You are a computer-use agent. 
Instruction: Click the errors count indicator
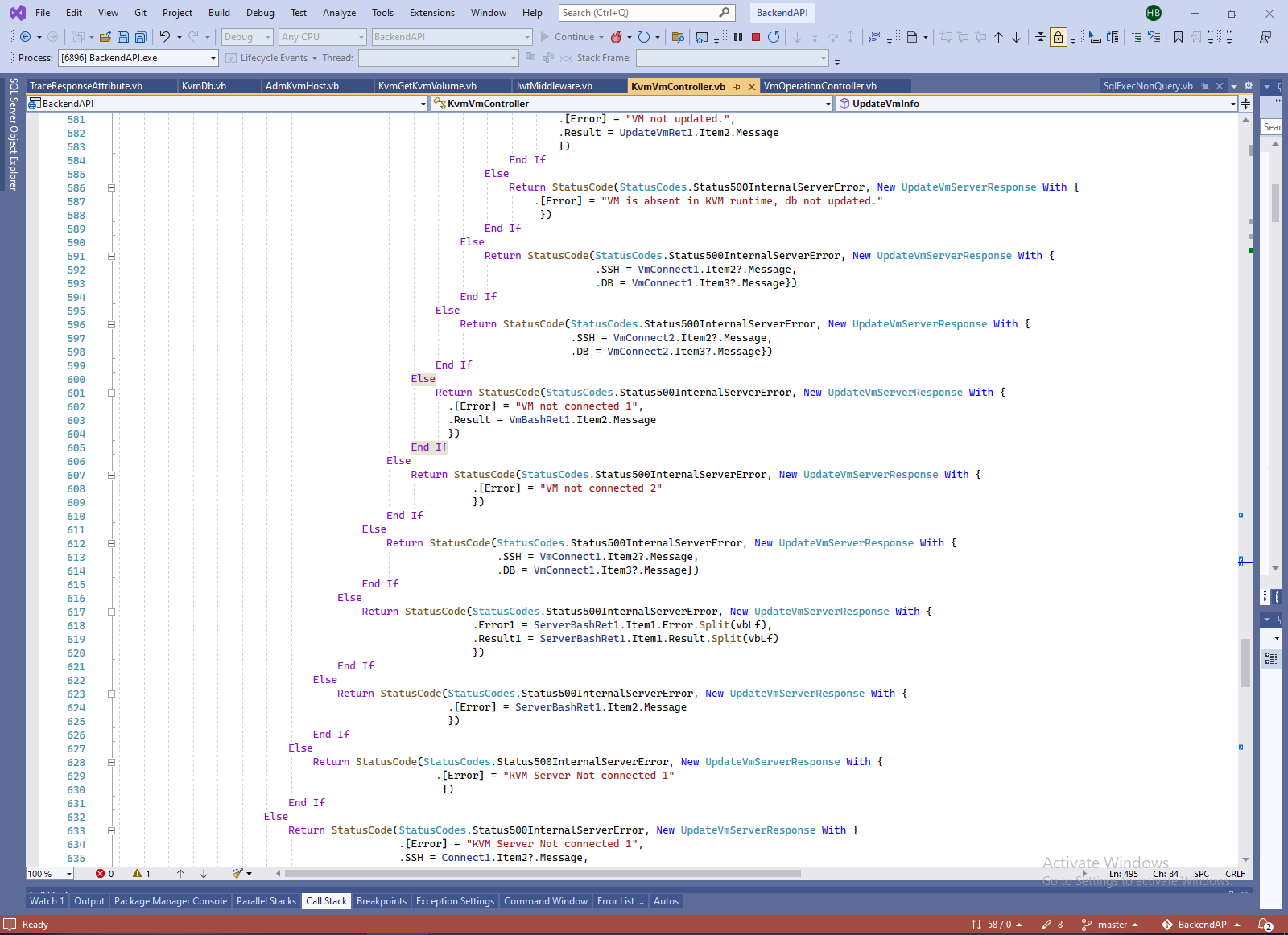tap(105, 874)
